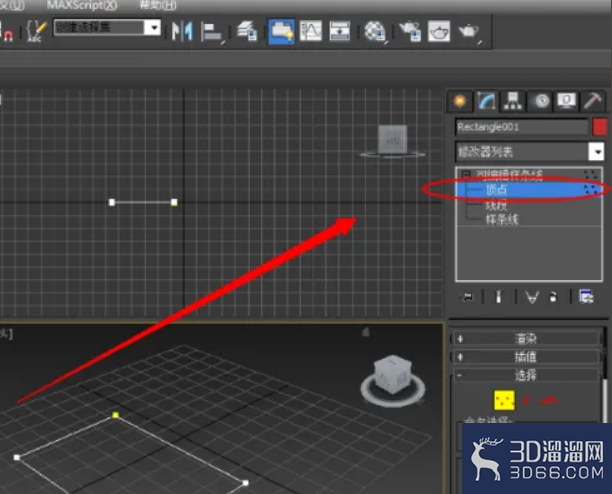Select the 可编辑样条线 stack entry
Viewport: 612px width, 494px height.
509,176
